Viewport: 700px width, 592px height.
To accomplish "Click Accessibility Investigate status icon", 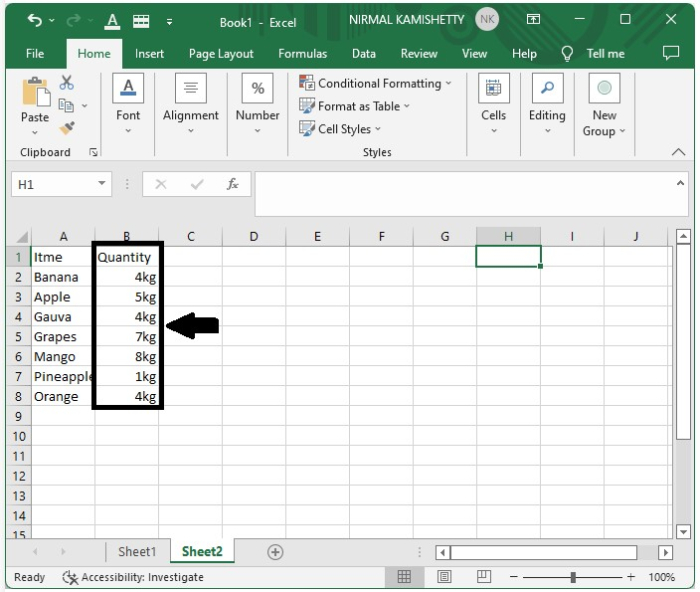I will tap(70, 577).
